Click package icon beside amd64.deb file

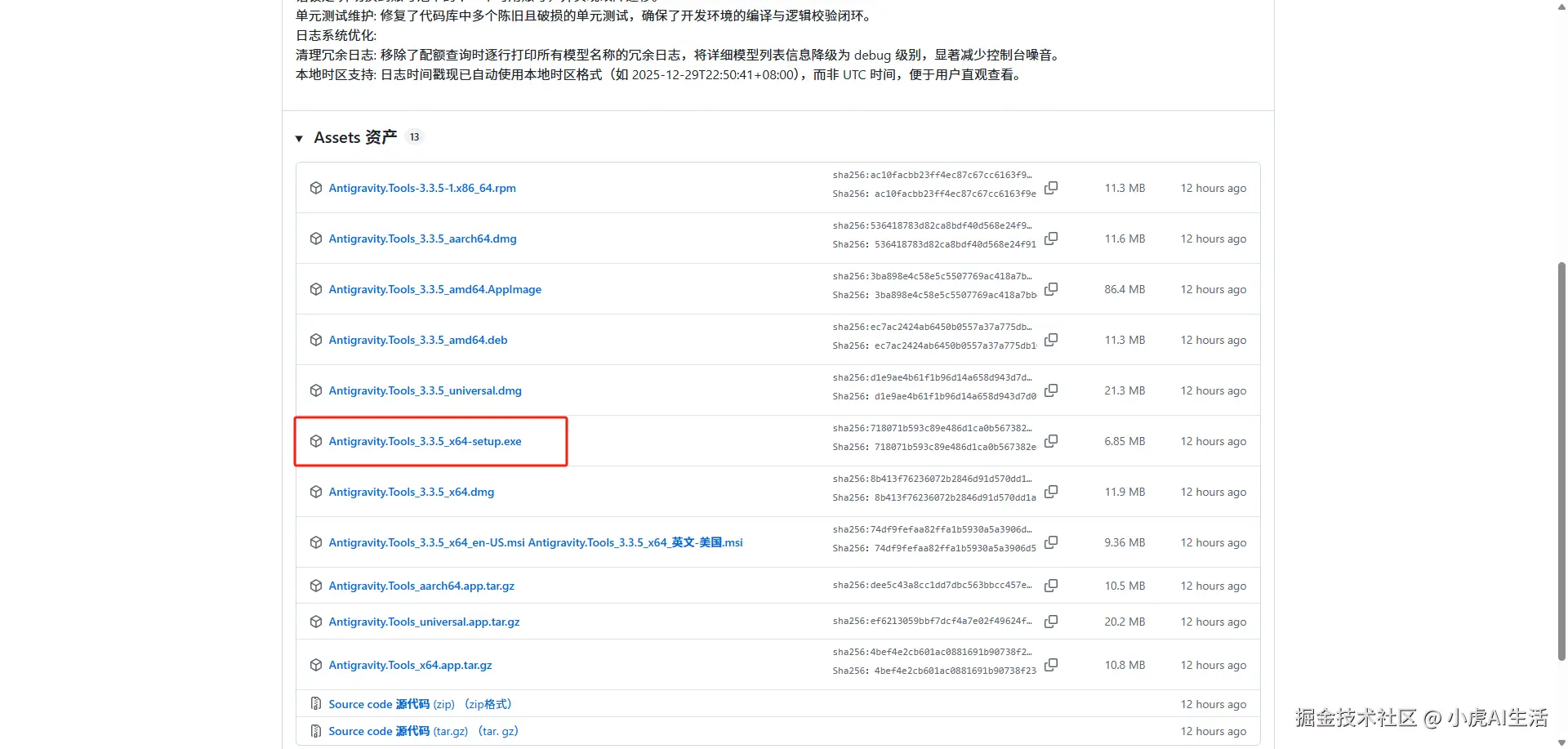[x=316, y=340]
